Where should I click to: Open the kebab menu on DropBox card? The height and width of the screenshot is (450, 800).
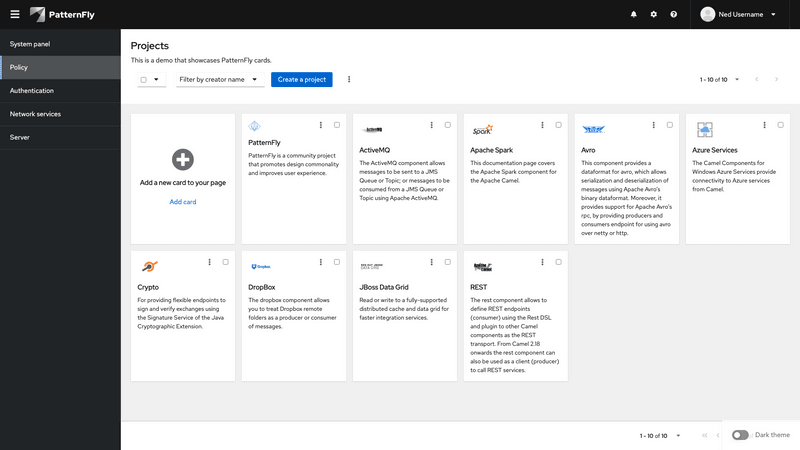click(x=320, y=262)
